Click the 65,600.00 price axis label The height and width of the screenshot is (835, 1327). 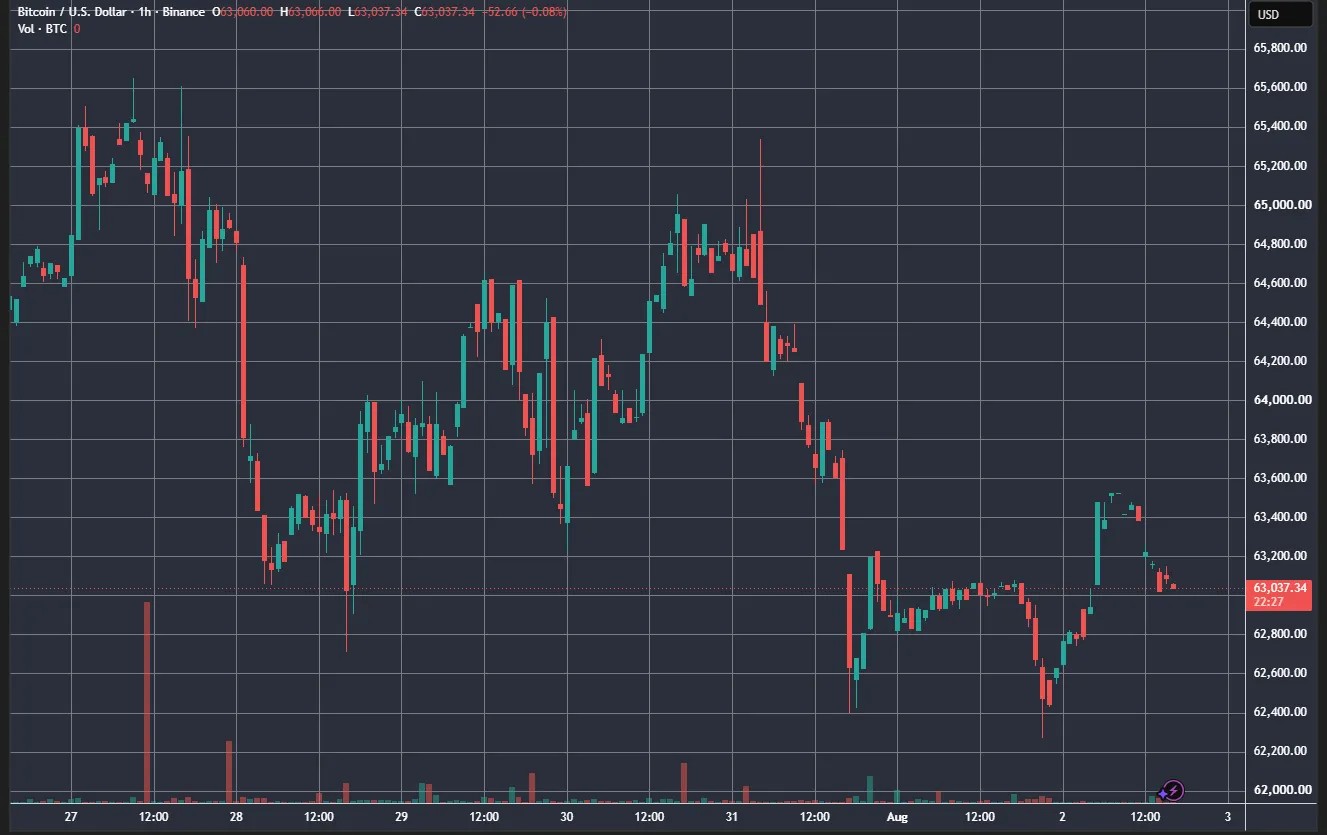pyautogui.click(x=1281, y=87)
